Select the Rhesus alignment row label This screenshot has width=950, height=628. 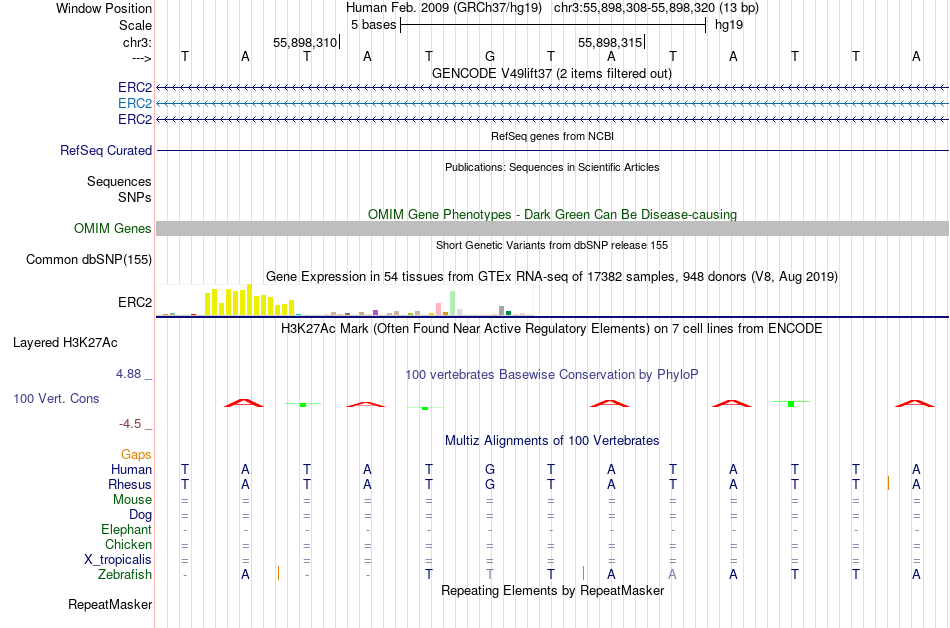pyautogui.click(x=130, y=484)
